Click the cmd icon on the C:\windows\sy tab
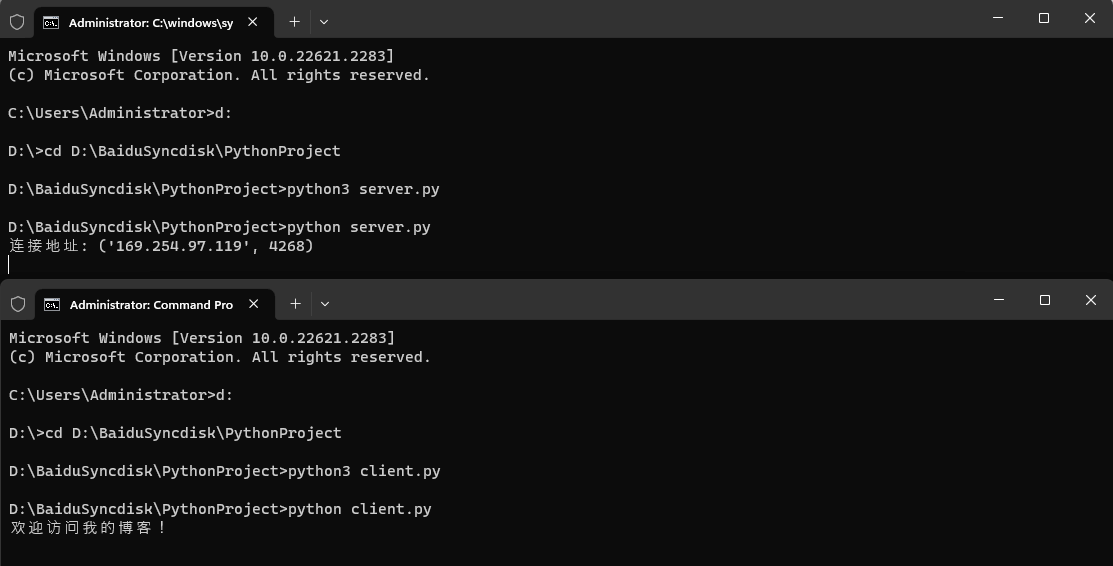Screen dimensions: 1113x566 (51, 22)
